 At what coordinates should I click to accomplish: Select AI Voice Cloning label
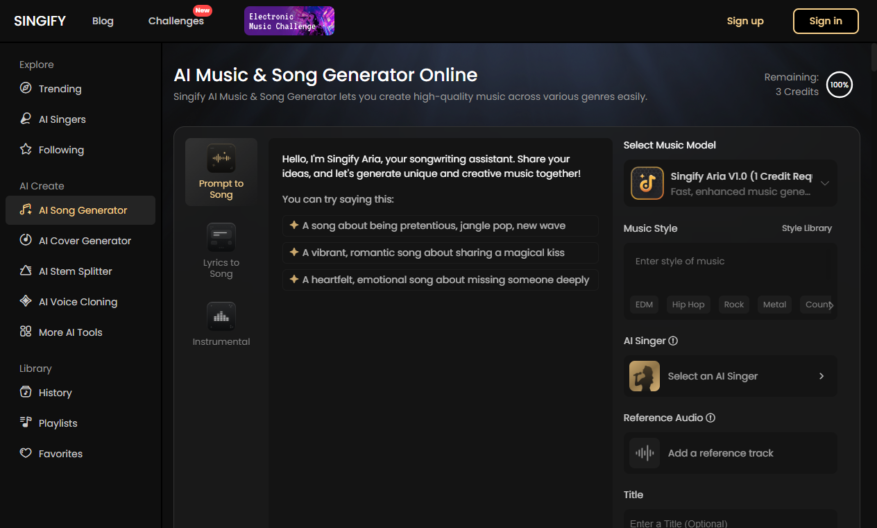click(x=78, y=301)
